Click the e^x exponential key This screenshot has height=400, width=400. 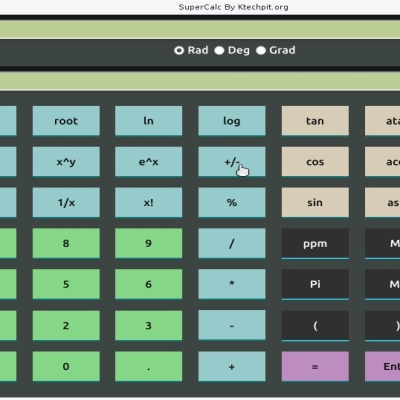pyautogui.click(x=149, y=162)
